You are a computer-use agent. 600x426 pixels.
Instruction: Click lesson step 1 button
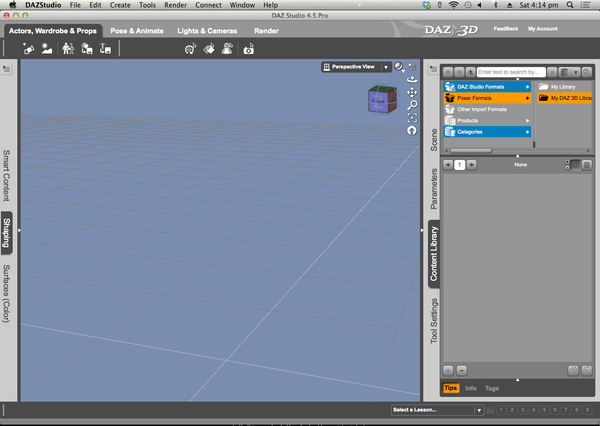(501, 410)
